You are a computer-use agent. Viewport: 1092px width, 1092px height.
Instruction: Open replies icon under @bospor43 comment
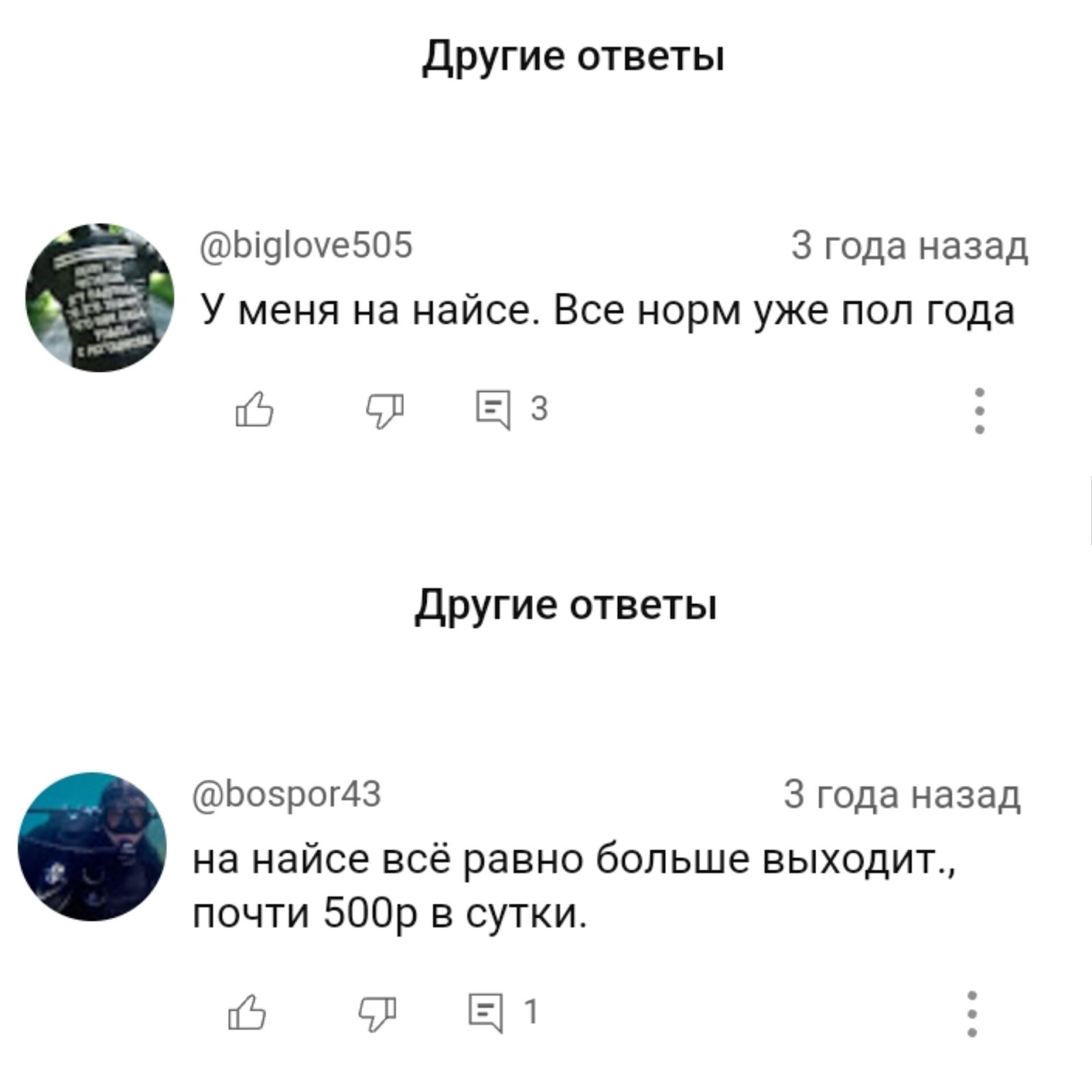pos(485,1012)
